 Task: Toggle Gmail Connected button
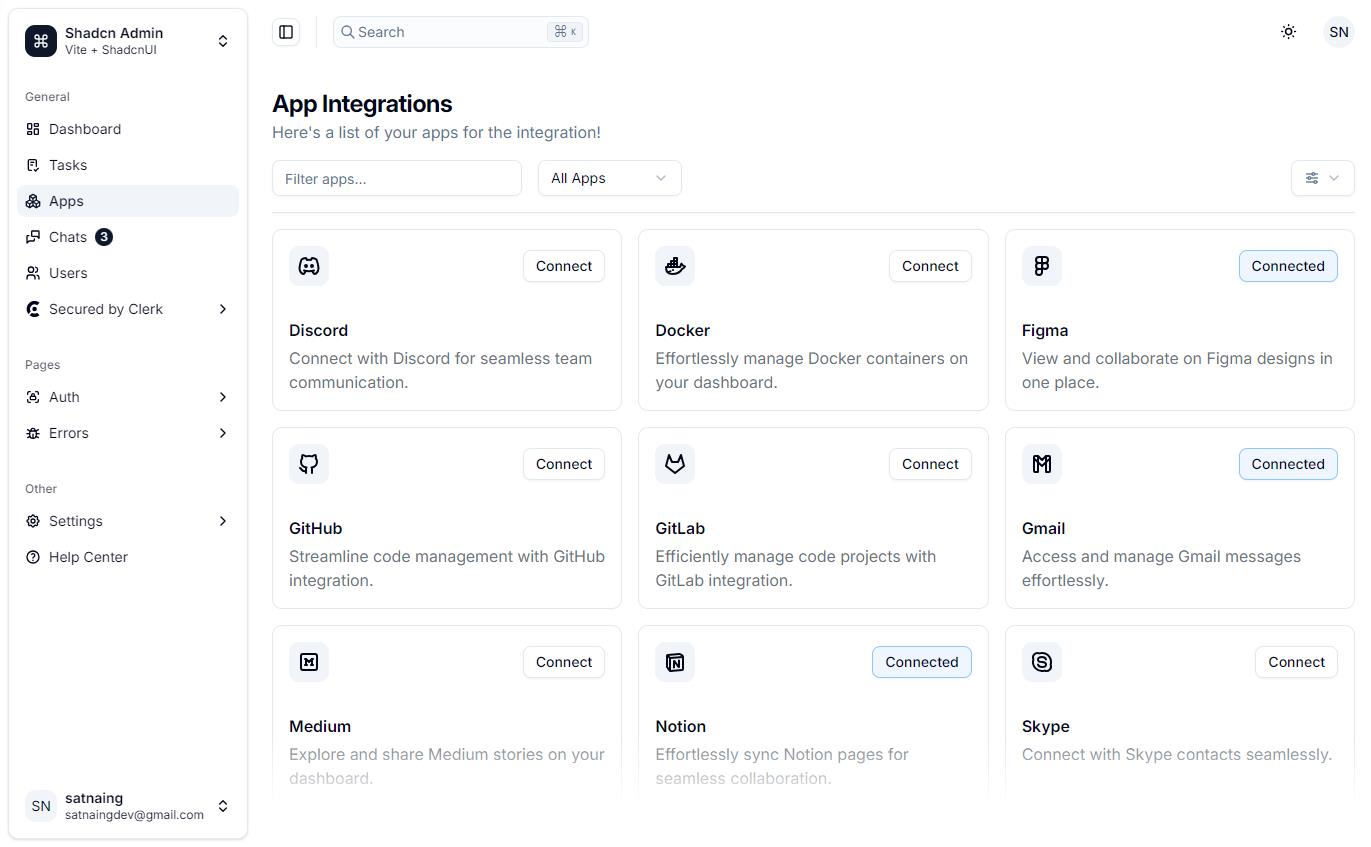(1288, 464)
